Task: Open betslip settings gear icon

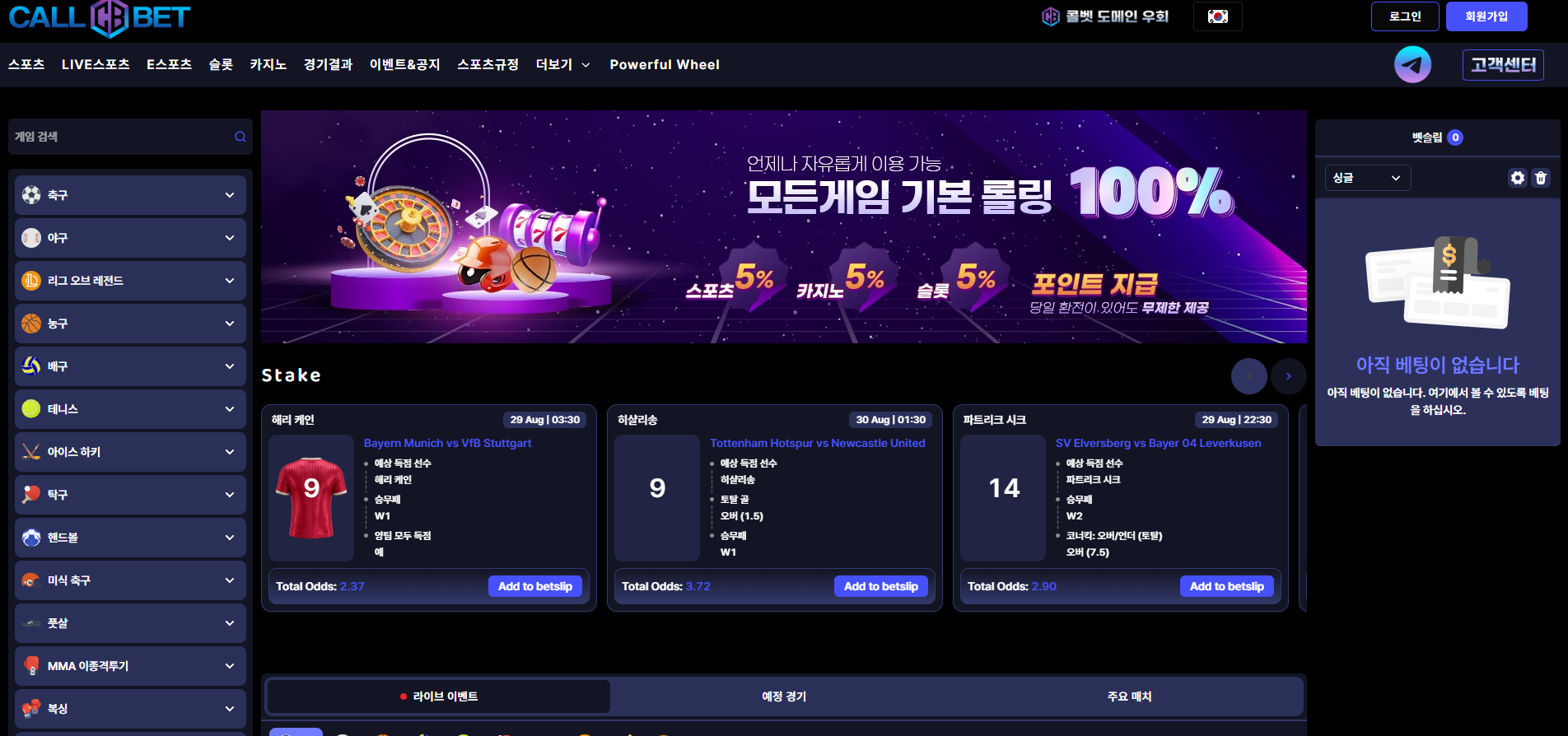Action: pyautogui.click(x=1517, y=178)
